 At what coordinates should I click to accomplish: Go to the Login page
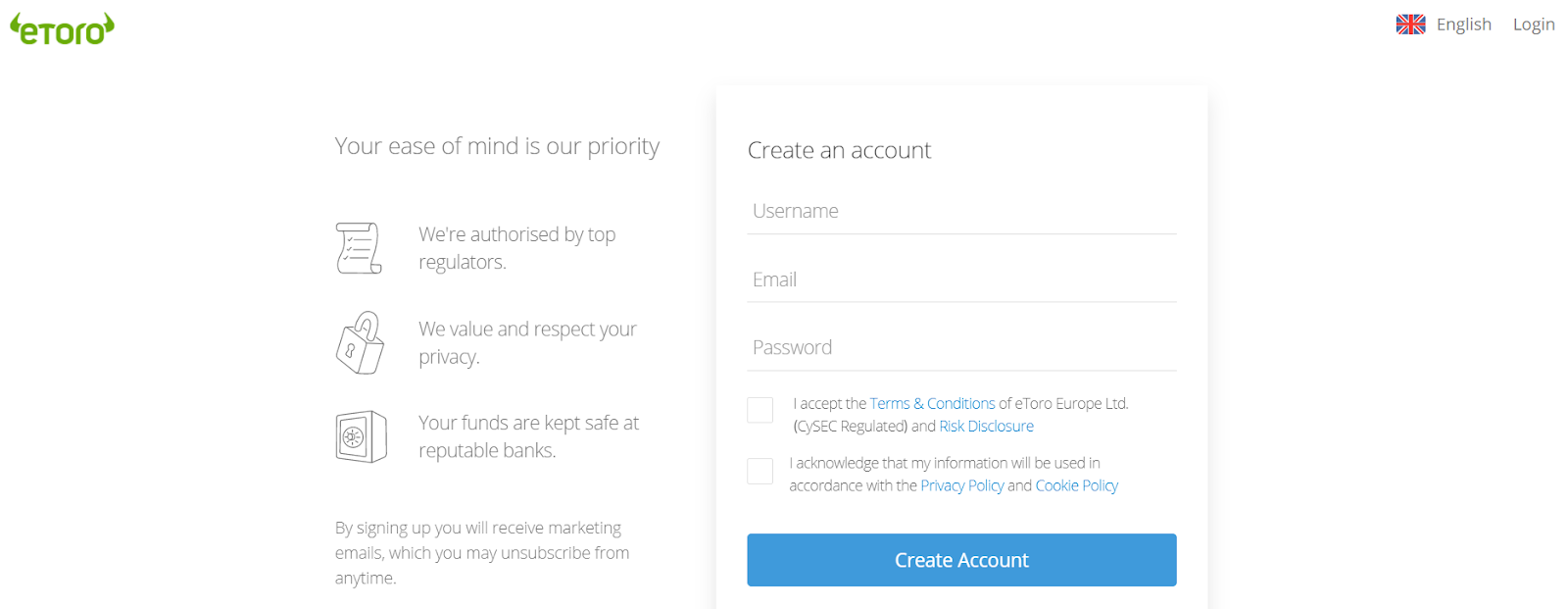1534,25
